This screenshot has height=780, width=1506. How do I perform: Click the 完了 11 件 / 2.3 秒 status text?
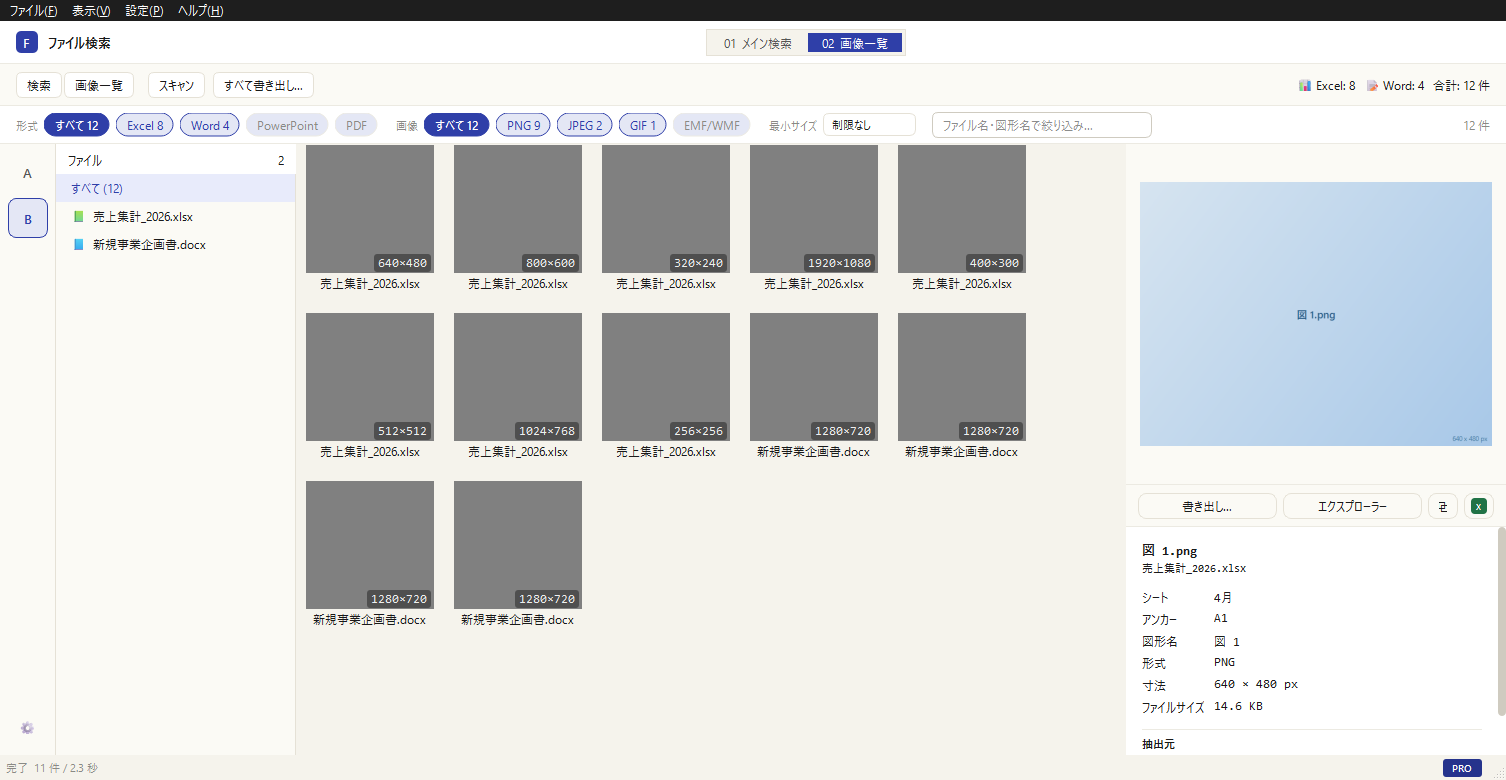click(52, 768)
